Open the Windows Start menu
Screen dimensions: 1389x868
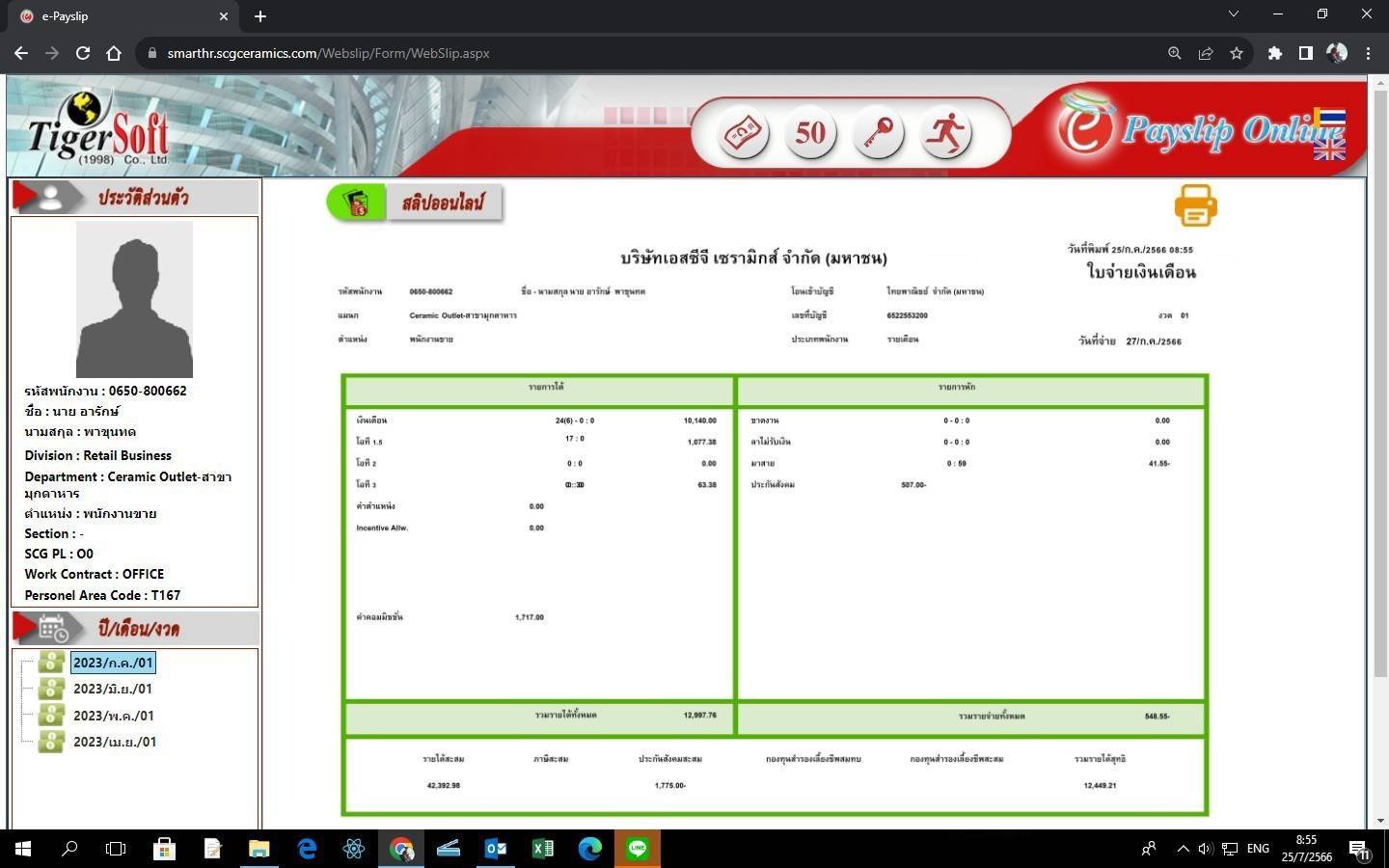(x=23, y=849)
